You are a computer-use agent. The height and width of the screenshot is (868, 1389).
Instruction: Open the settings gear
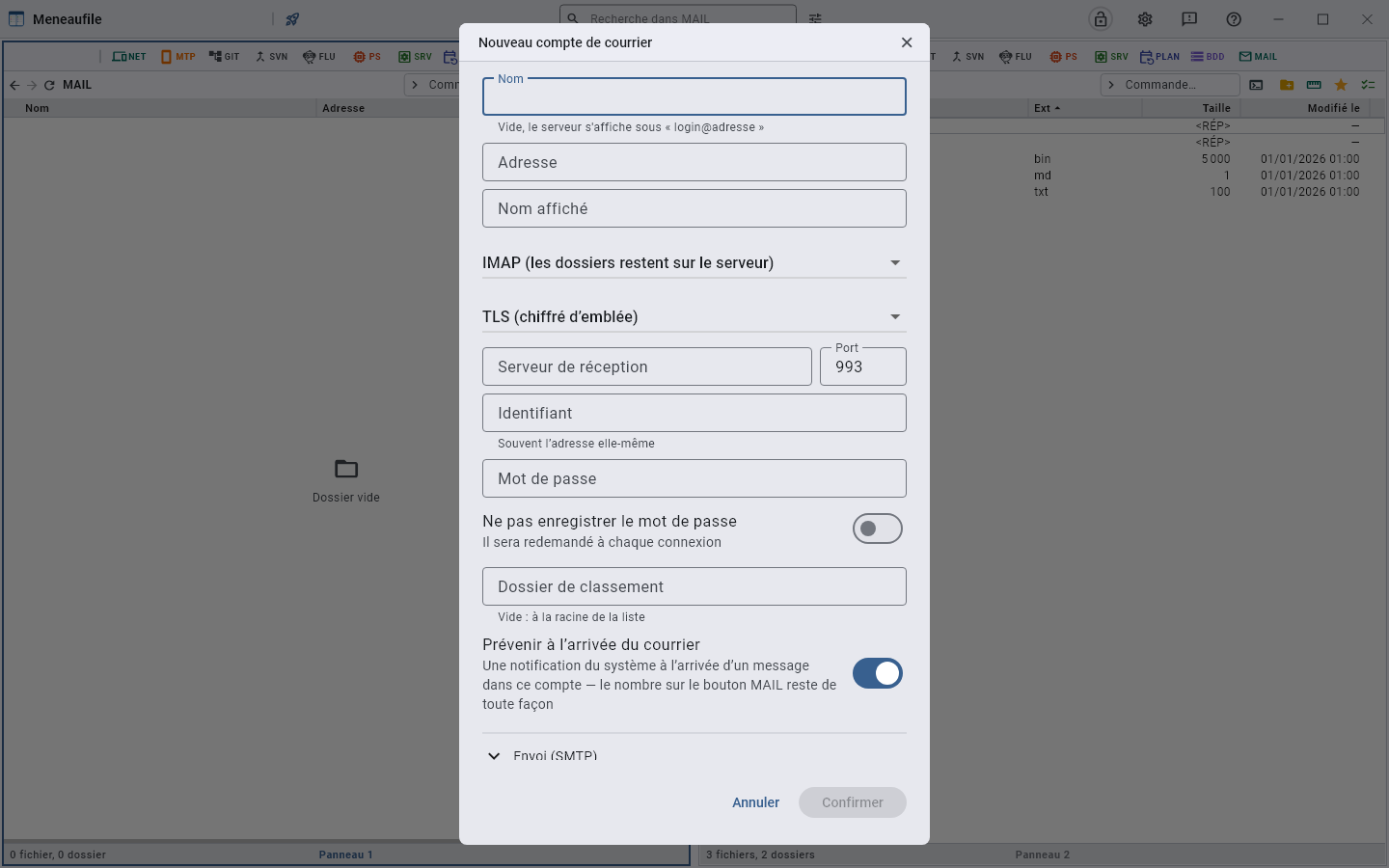tap(1145, 19)
